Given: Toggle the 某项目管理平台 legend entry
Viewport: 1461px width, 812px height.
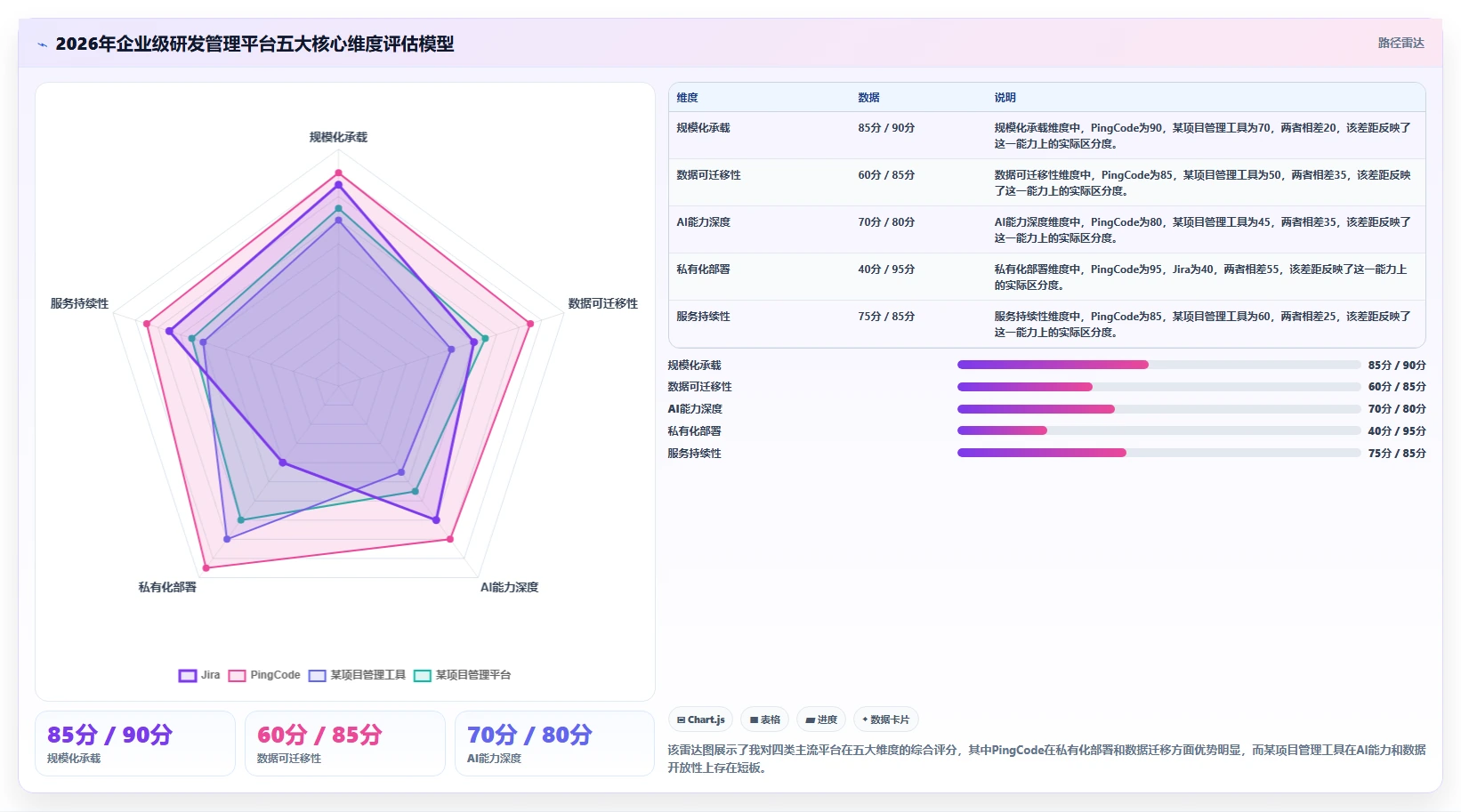Looking at the screenshot, I should click(x=463, y=675).
